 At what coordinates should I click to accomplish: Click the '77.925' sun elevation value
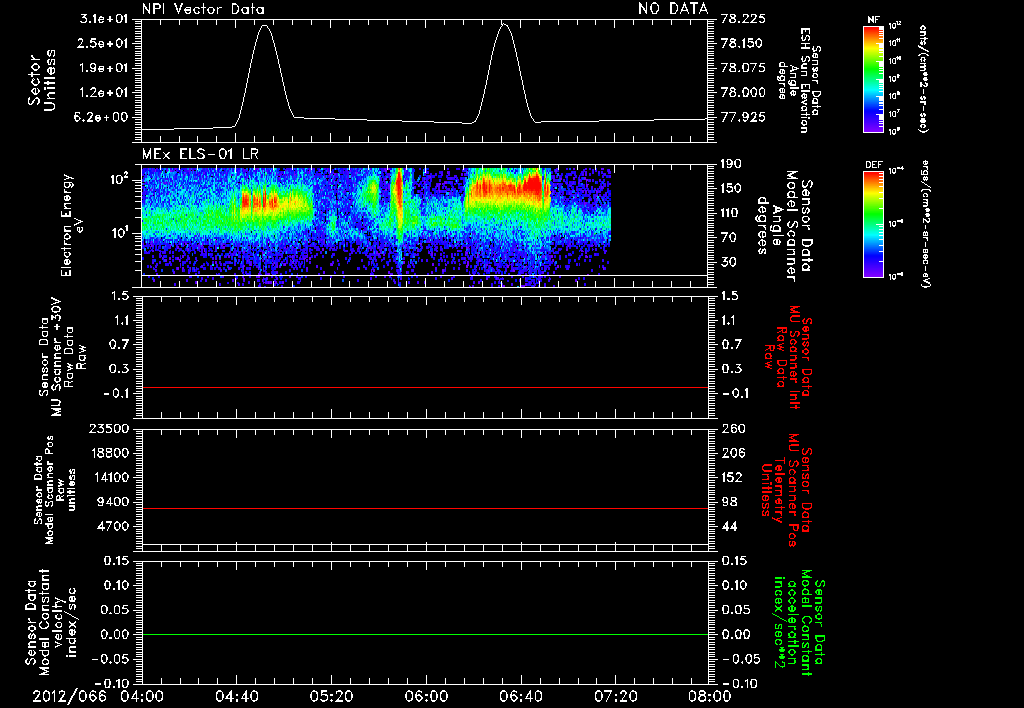[743, 118]
